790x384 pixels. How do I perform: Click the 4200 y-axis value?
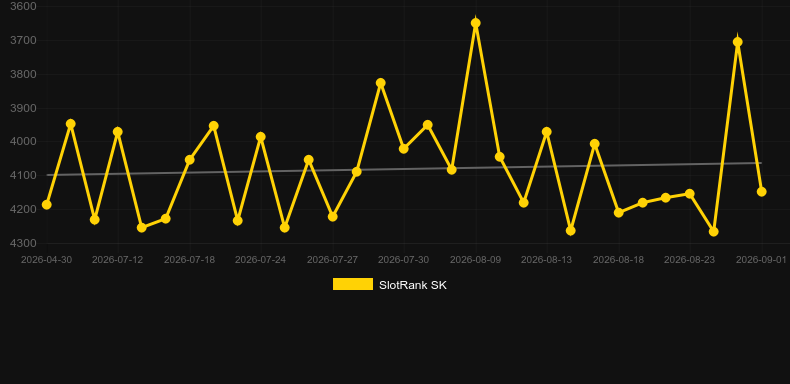click(23, 209)
